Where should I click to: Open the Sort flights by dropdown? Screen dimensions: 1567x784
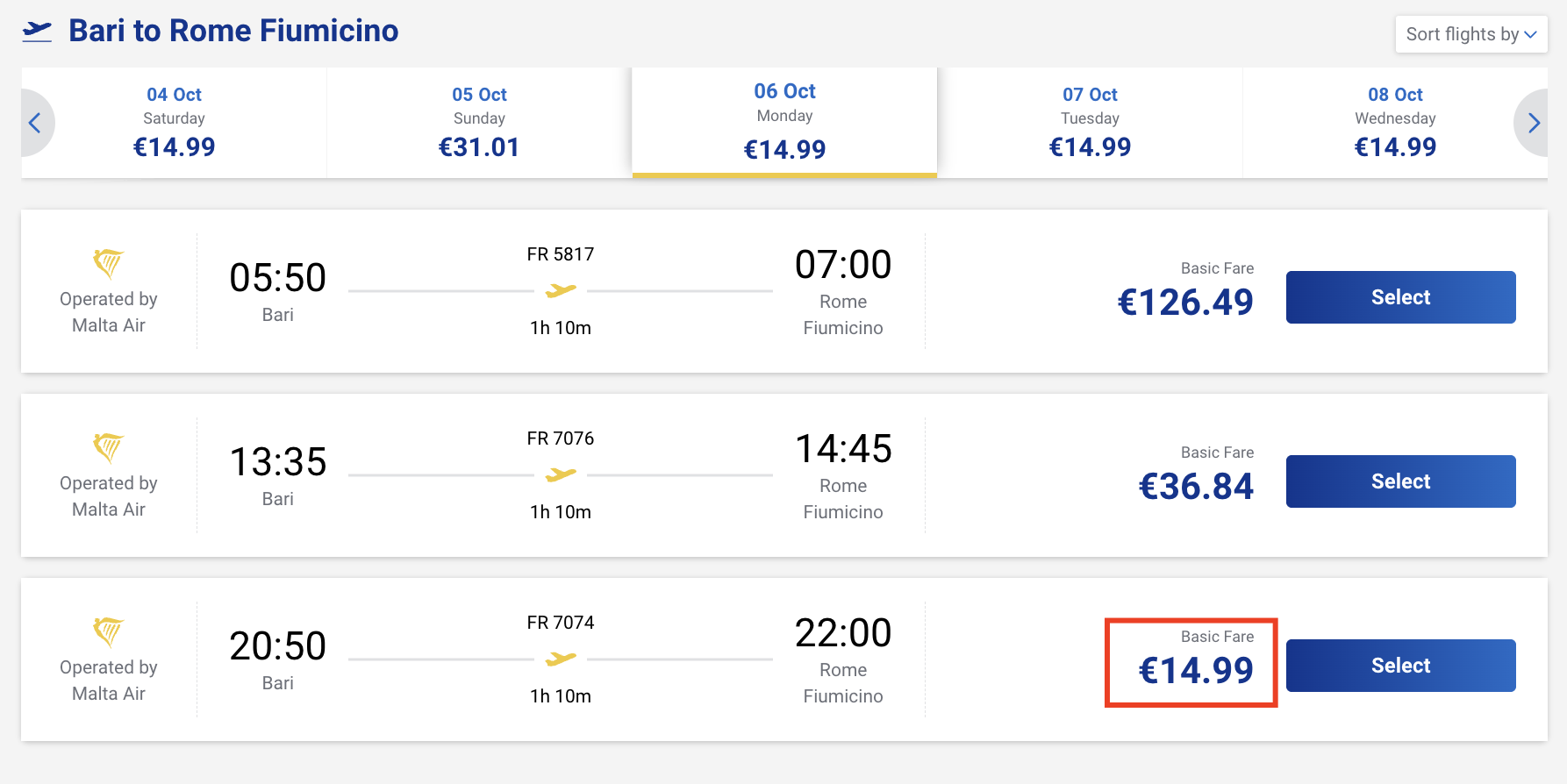point(1471,34)
